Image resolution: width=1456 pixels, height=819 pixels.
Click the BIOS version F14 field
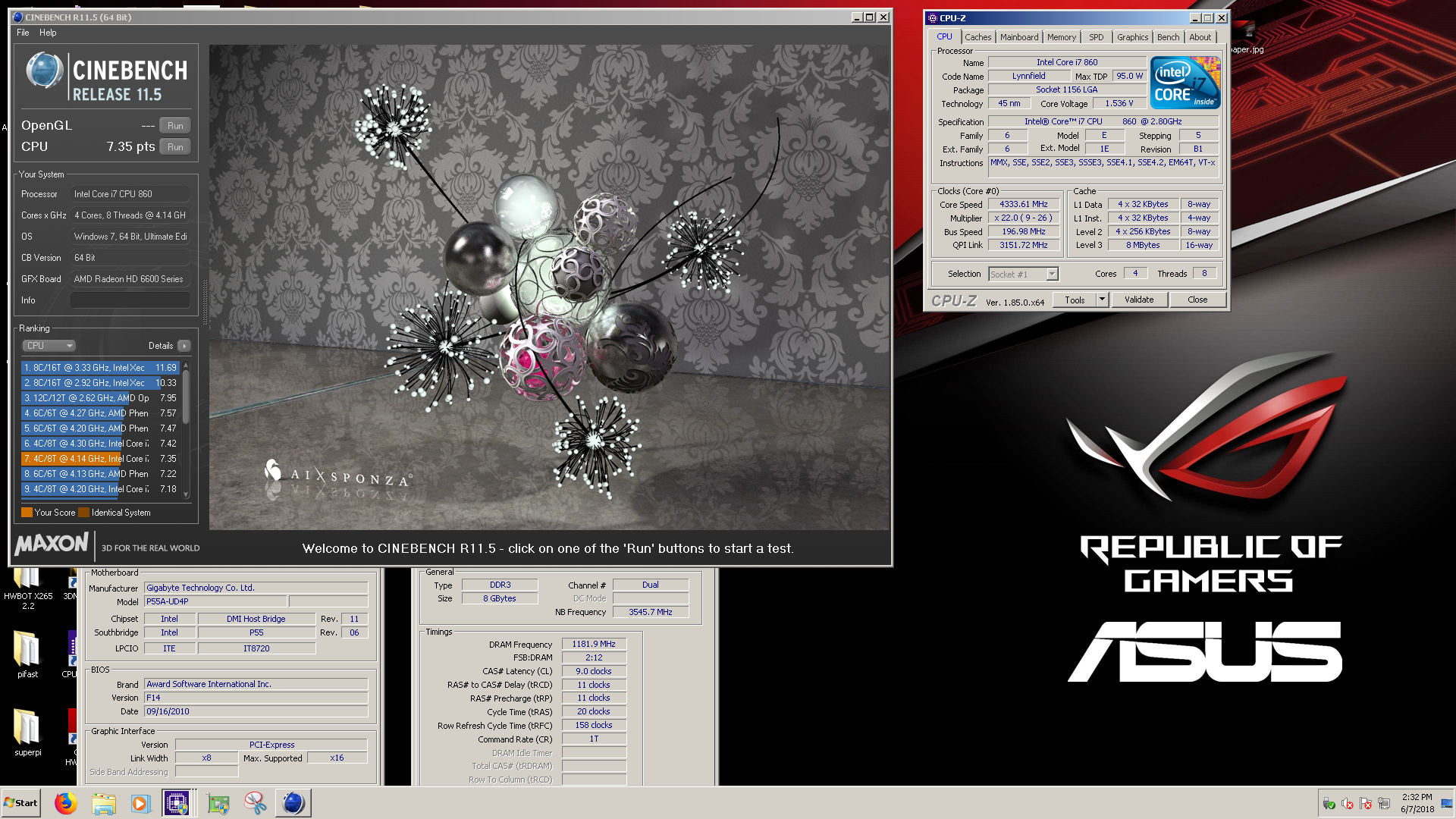coord(256,698)
